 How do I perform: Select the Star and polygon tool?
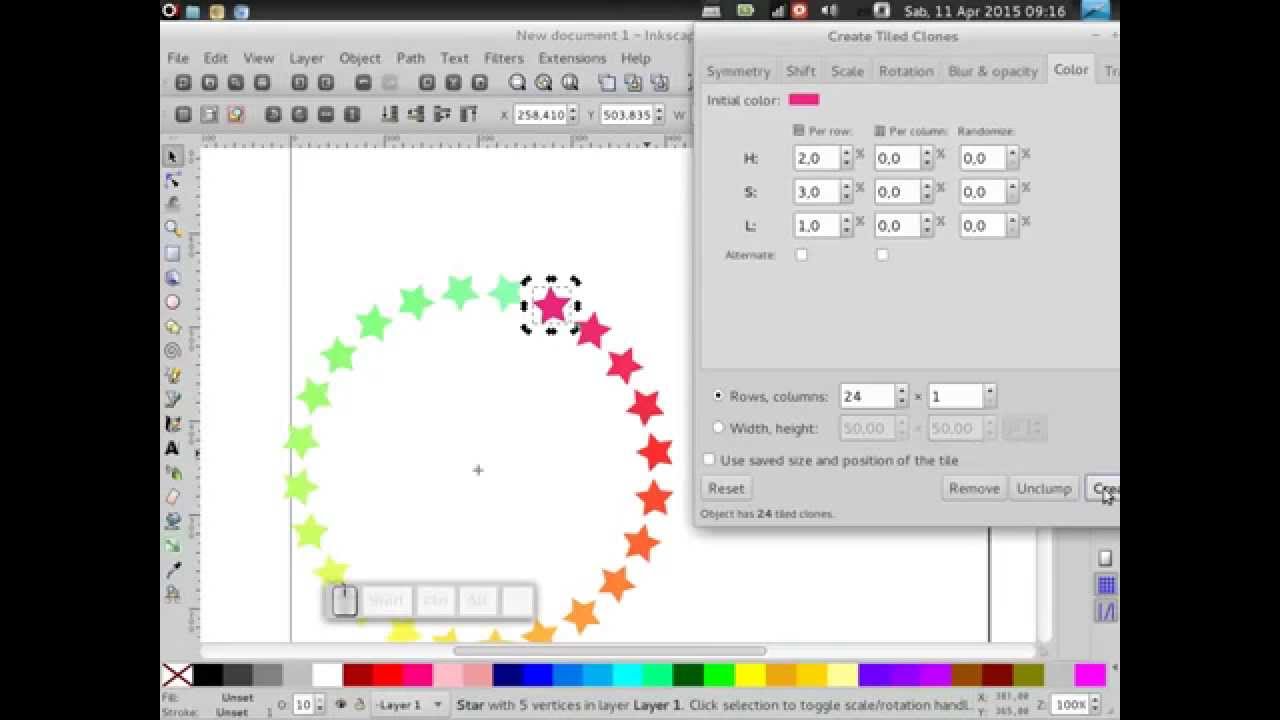pyautogui.click(x=172, y=327)
